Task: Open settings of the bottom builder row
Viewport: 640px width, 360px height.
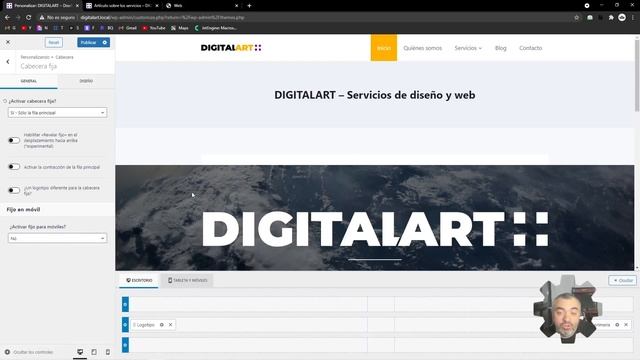Action: click(125, 345)
